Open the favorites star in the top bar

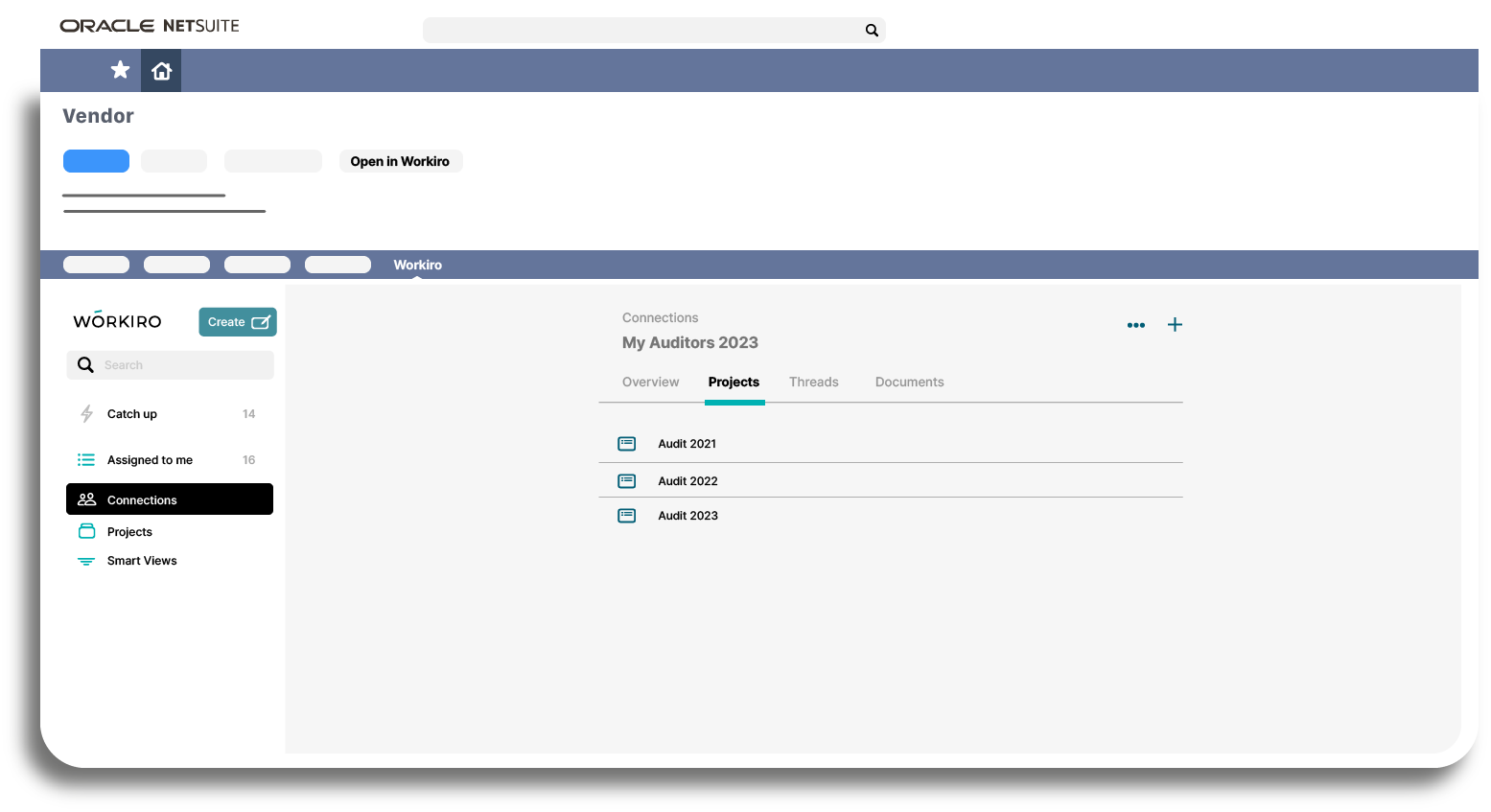pyautogui.click(x=120, y=70)
